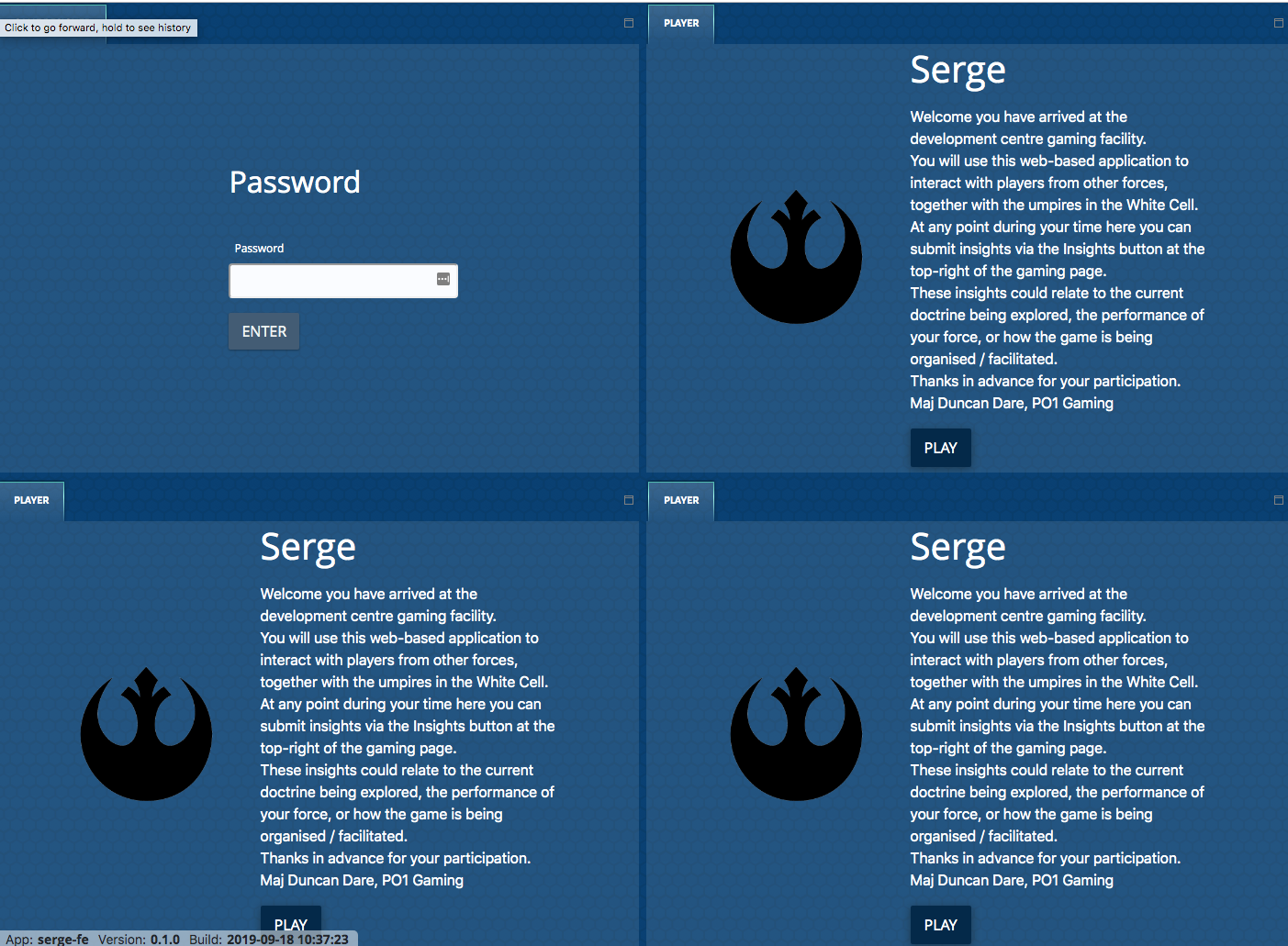Click the 'Serge' heading beside the password panel

coord(958,71)
